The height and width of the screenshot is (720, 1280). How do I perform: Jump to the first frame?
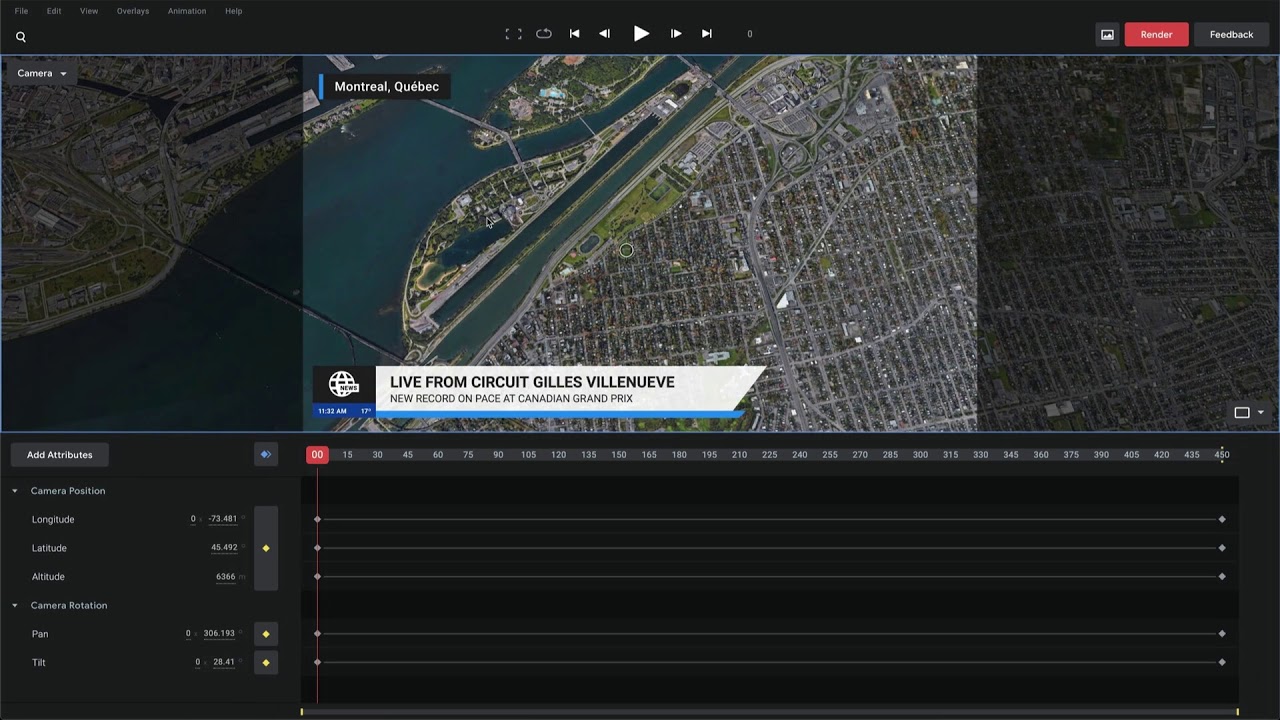point(574,33)
